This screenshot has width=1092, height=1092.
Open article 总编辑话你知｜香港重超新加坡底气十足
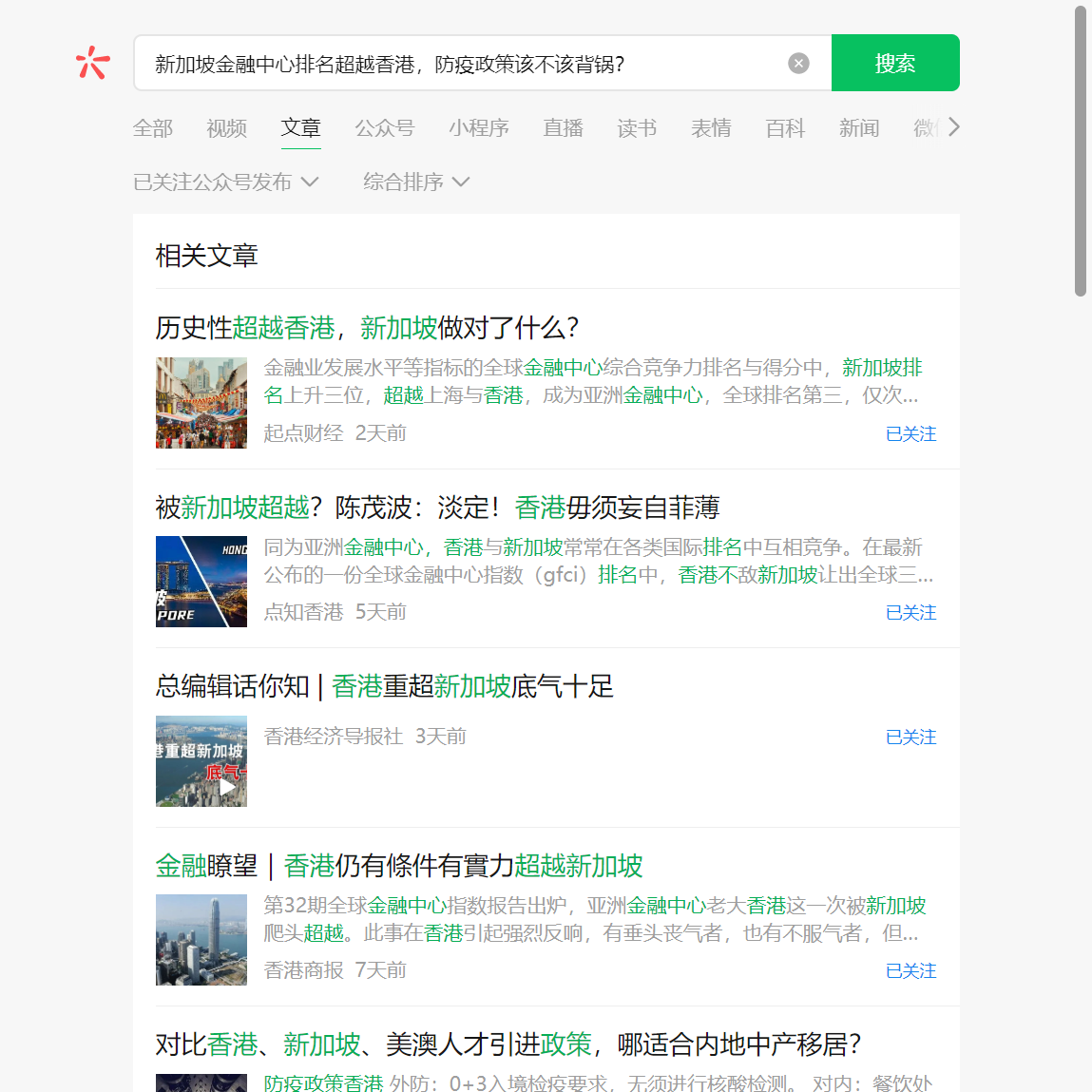tap(384, 687)
